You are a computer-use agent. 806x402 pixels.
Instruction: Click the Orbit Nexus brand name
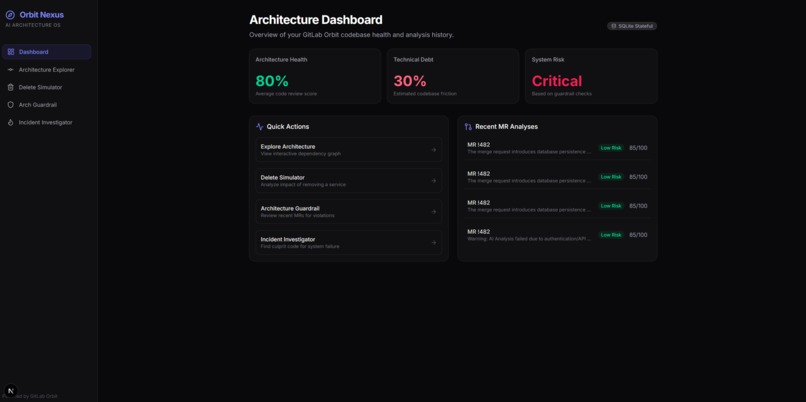(x=42, y=15)
